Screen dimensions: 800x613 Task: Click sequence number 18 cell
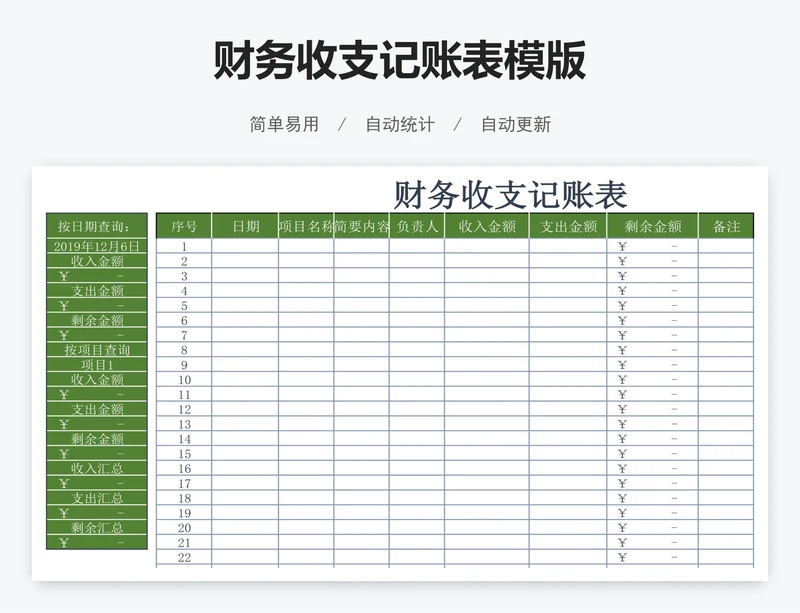(184, 498)
